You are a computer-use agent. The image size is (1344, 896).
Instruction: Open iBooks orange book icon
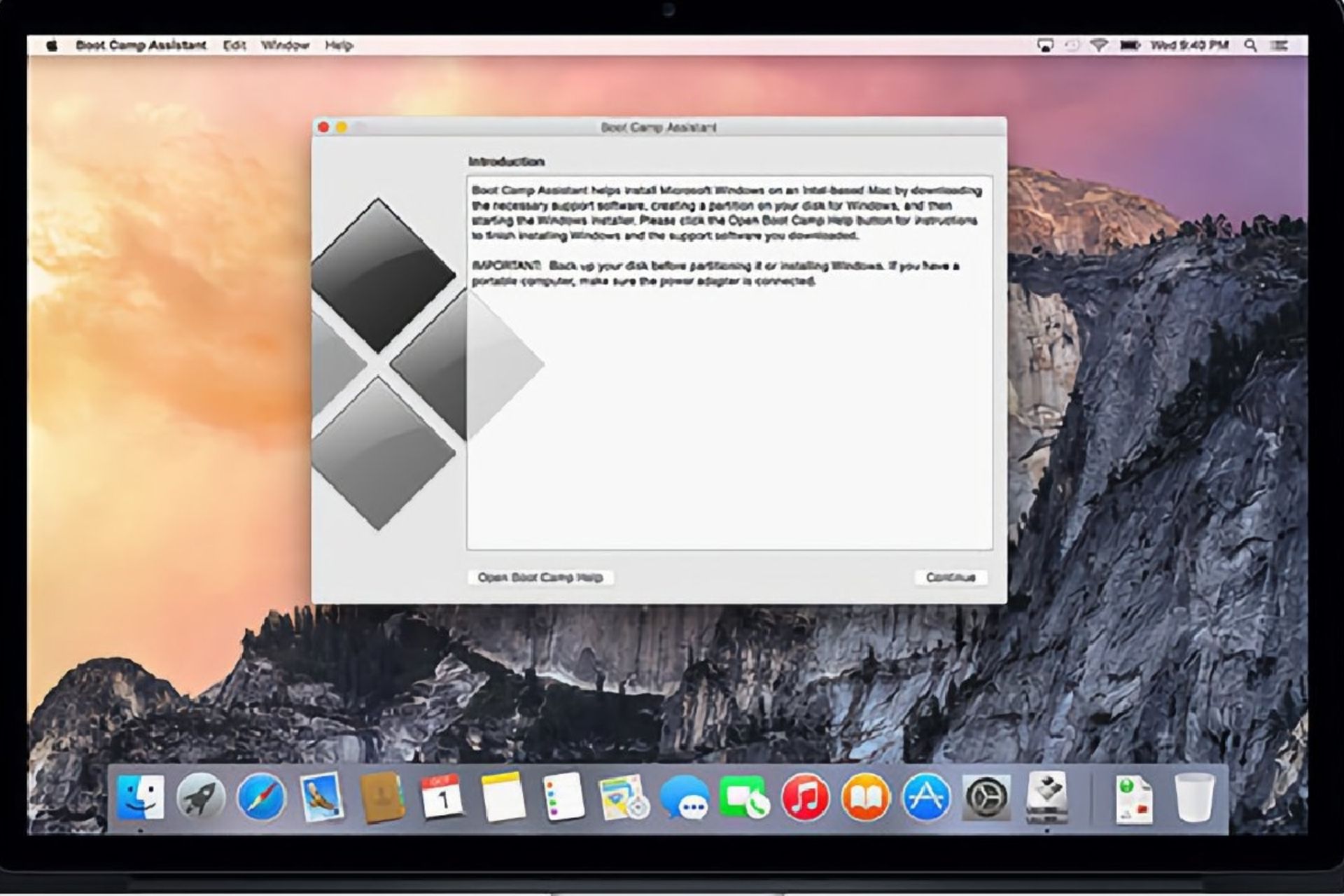point(865,798)
